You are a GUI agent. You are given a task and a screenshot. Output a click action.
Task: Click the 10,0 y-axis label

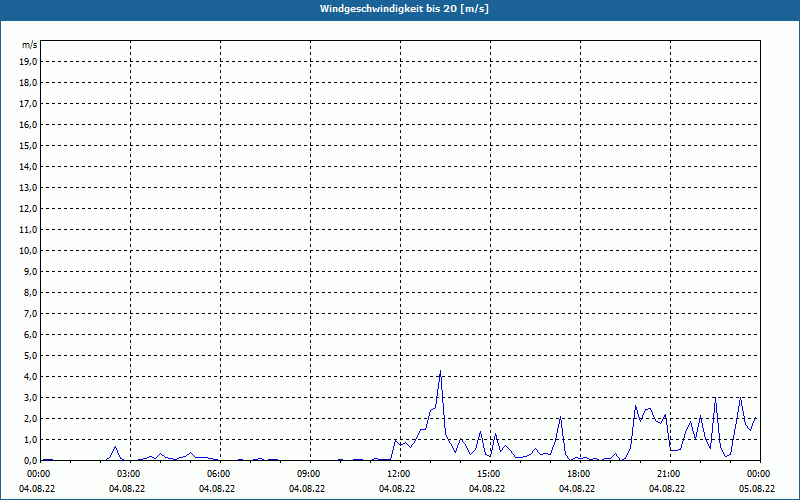pos(28,251)
